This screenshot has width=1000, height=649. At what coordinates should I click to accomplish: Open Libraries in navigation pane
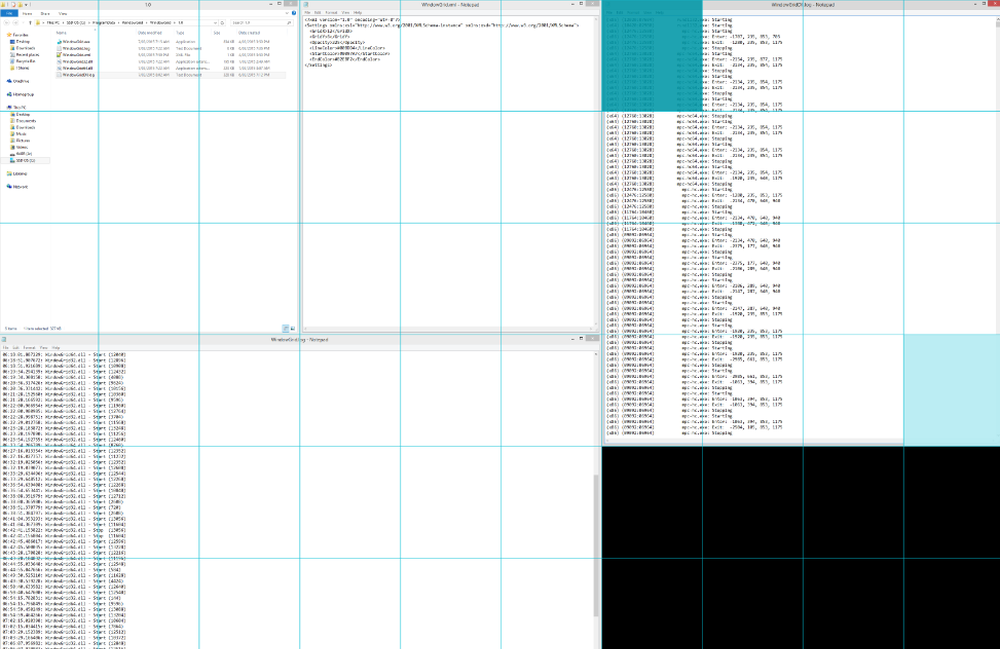[17, 173]
